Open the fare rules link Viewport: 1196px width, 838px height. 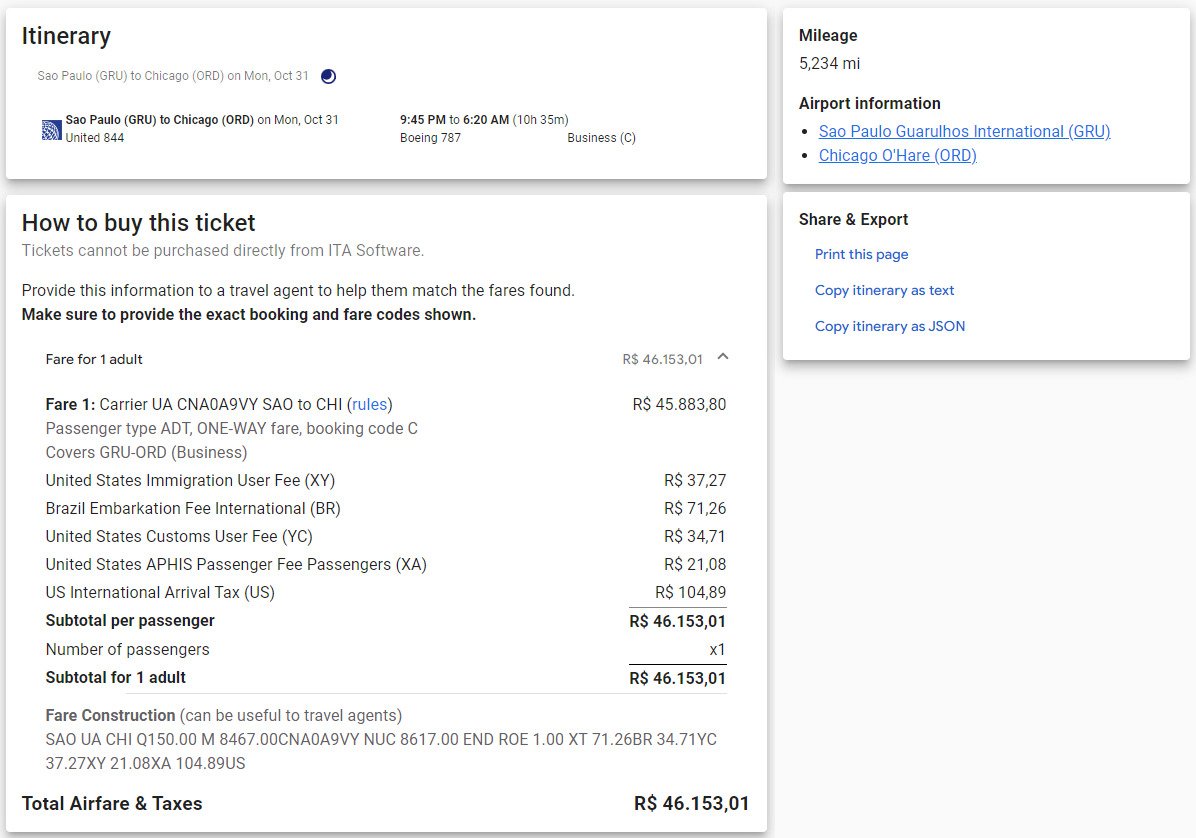coord(370,404)
